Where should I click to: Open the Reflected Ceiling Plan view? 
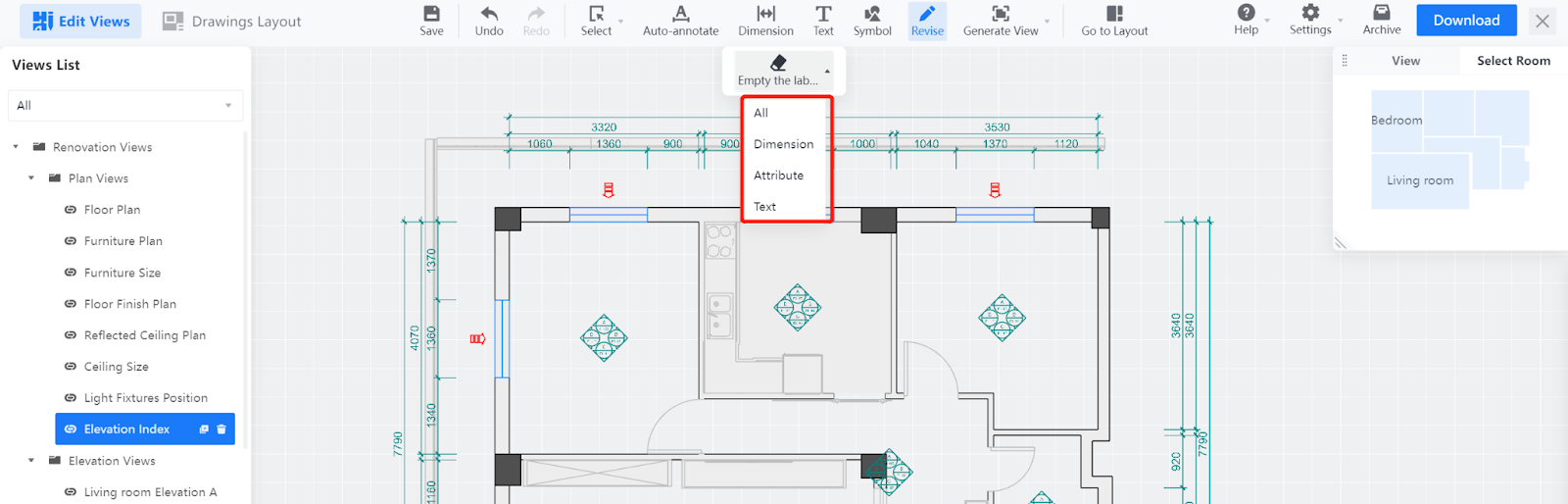[x=145, y=335]
